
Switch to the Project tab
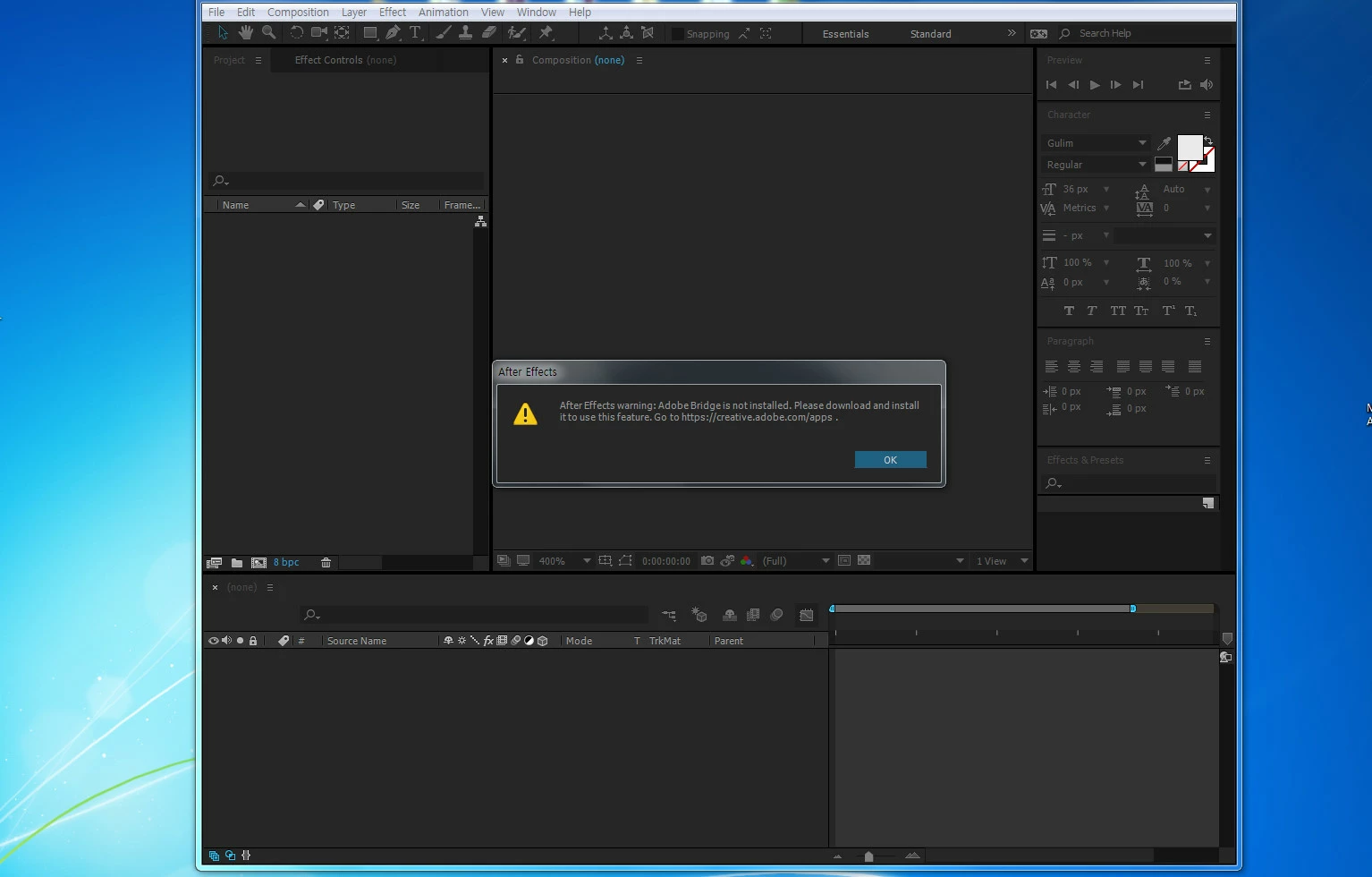pos(229,60)
